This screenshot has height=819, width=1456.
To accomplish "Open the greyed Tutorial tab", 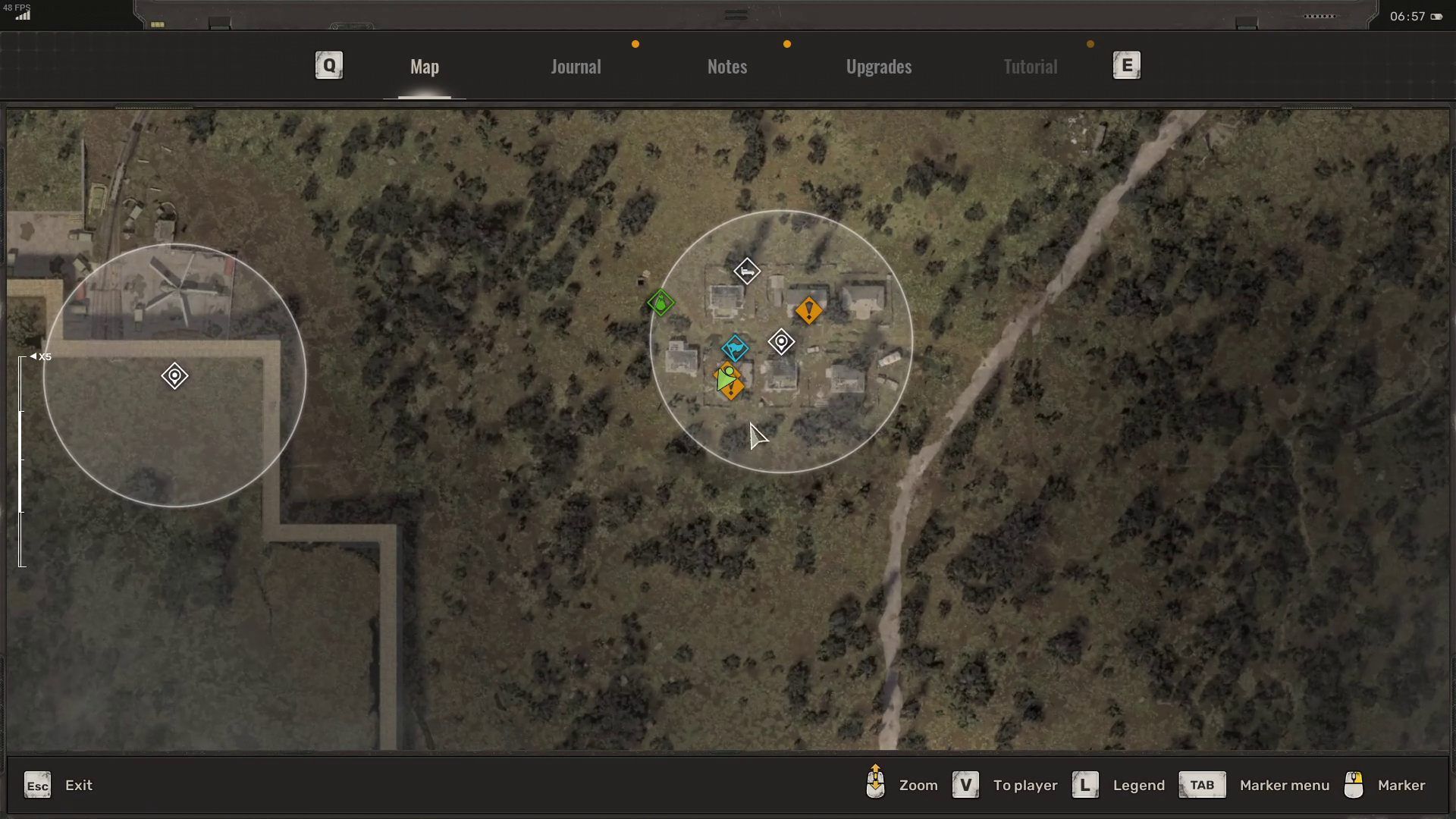I will click(x=1030, y=67).
